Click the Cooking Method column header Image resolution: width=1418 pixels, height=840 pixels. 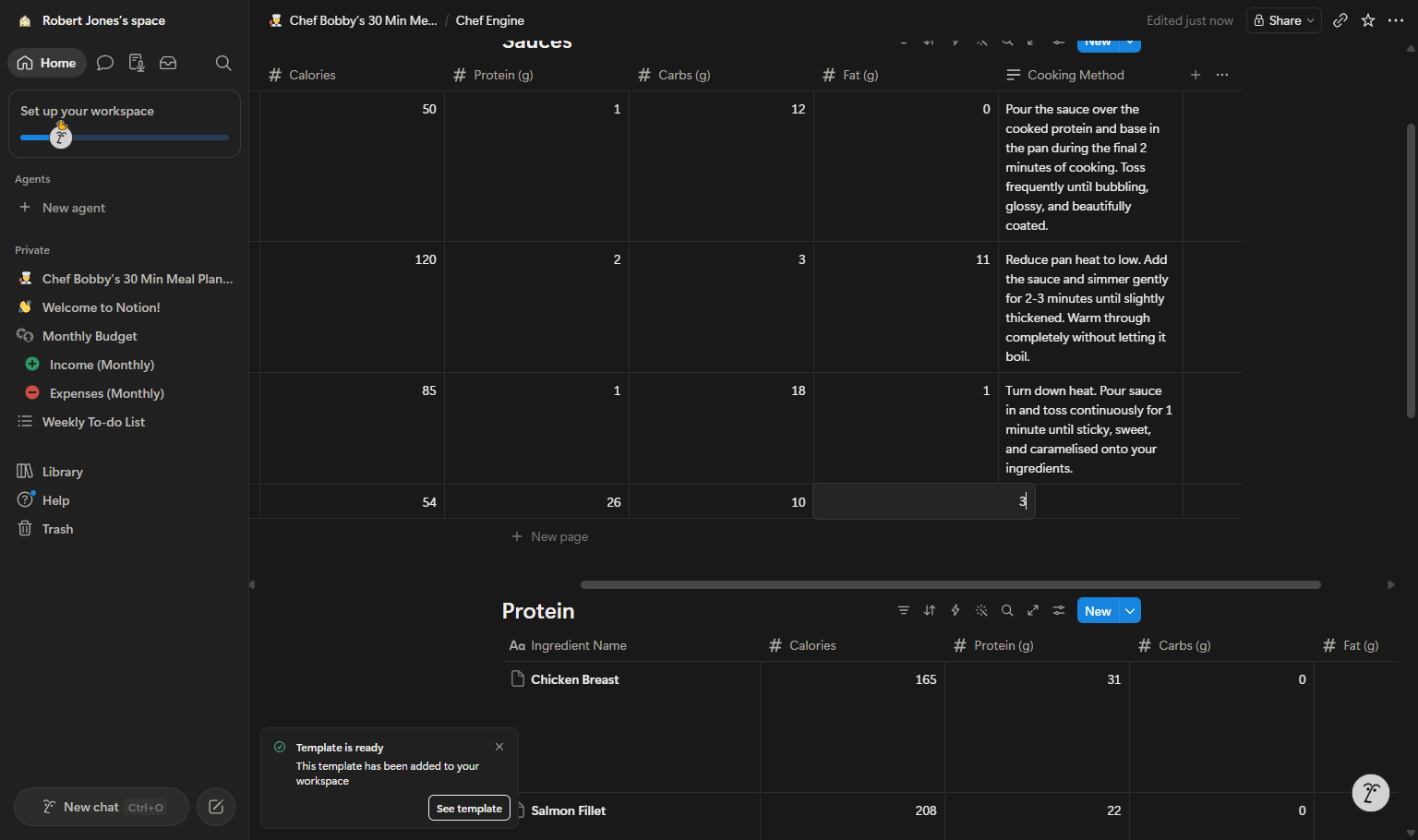coord(1064,75)
